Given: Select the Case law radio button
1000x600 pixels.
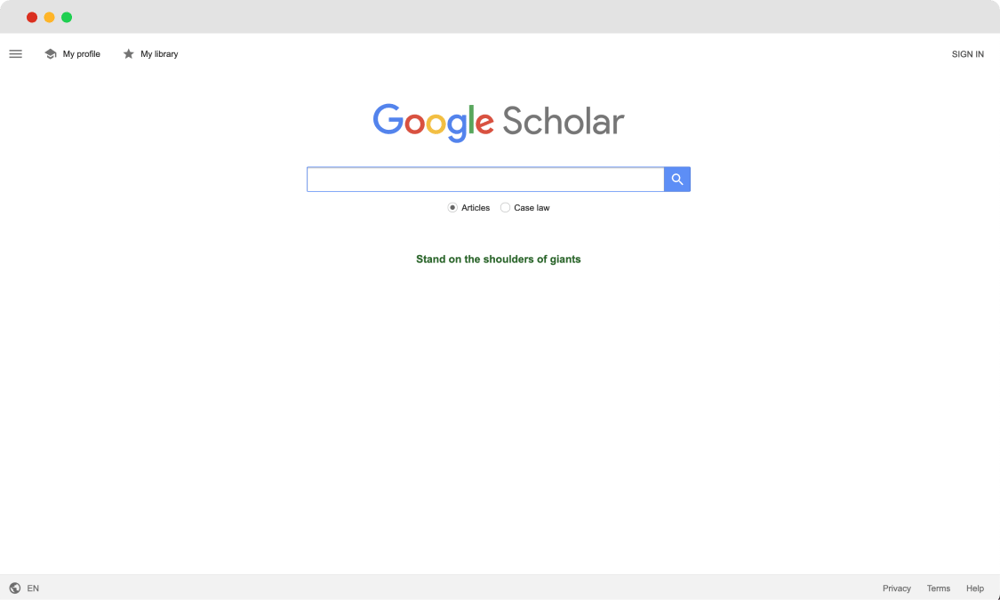Looking at the screenshot, I should click(505, 207).
